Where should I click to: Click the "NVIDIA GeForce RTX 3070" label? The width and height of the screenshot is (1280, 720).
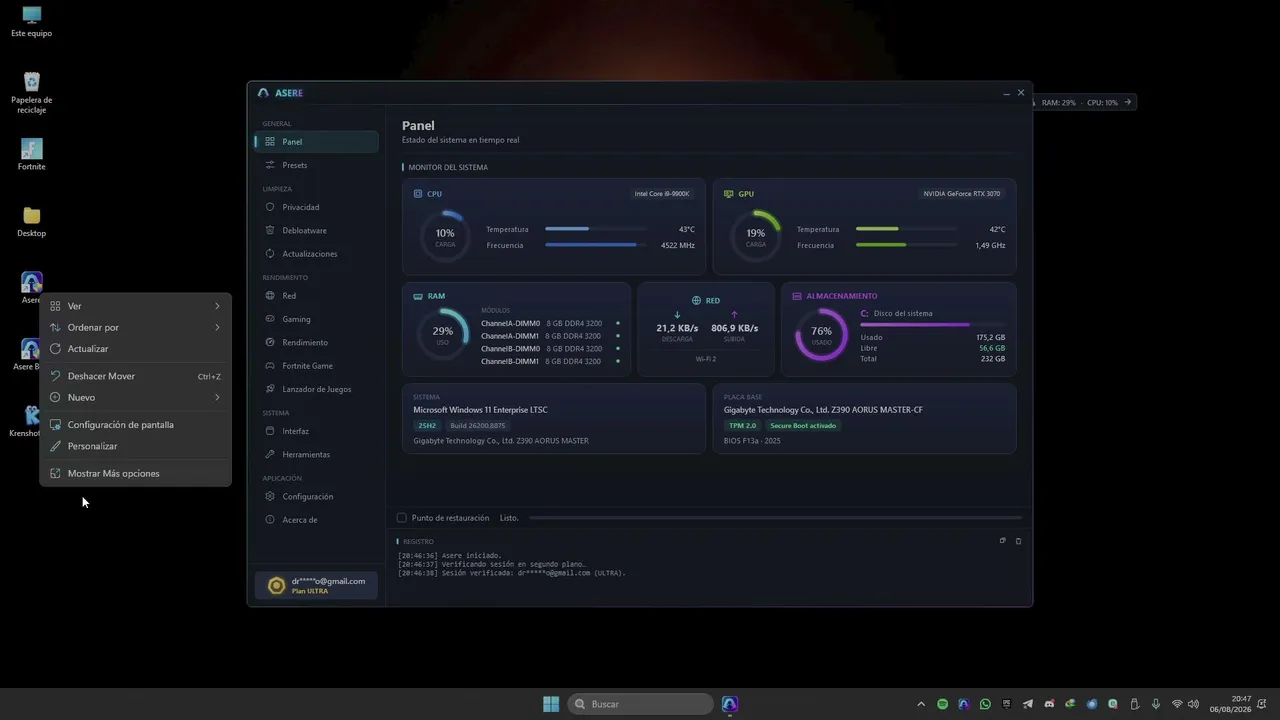coord(961,194)
